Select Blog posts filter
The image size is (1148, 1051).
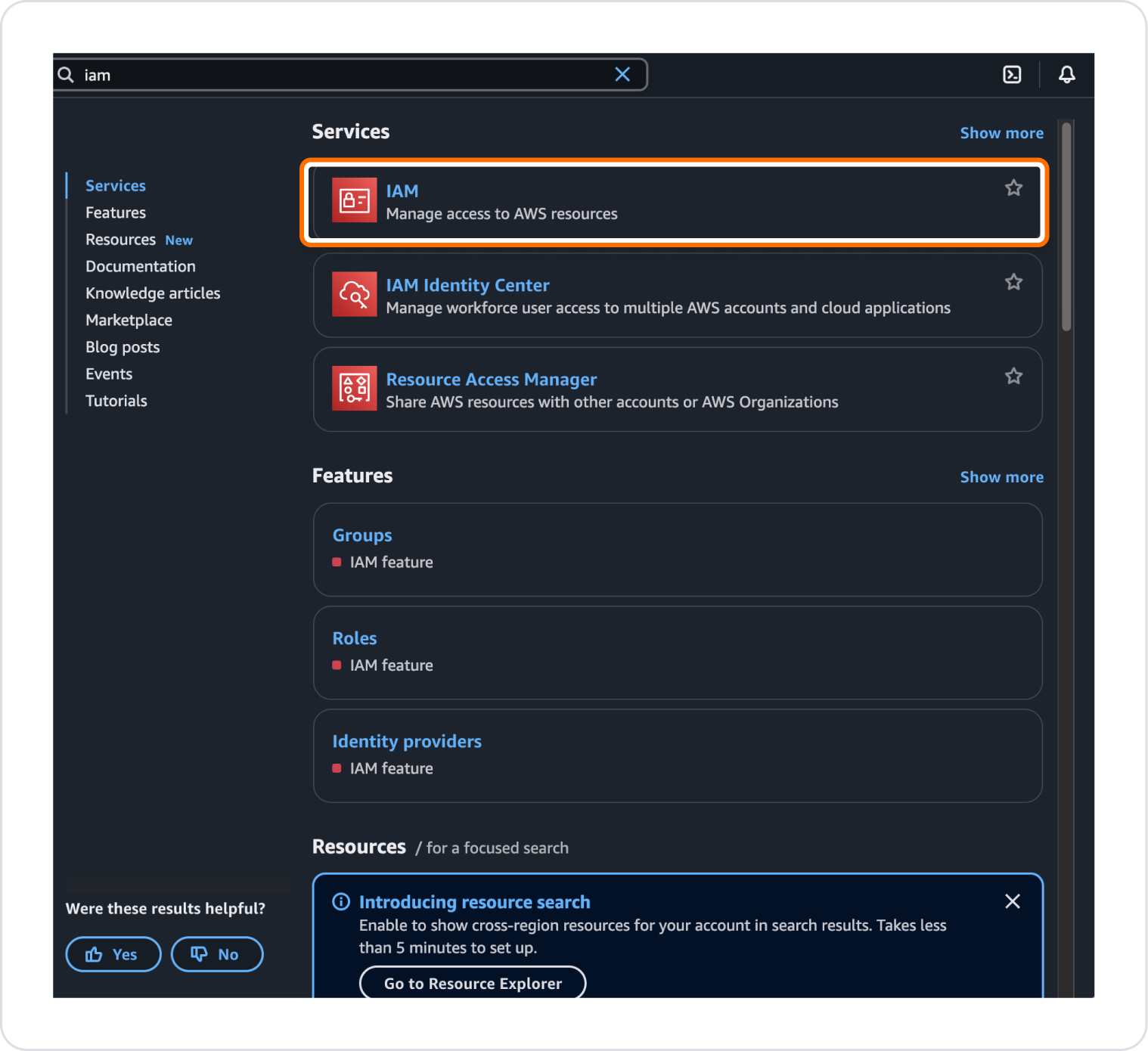coord(123,347)
